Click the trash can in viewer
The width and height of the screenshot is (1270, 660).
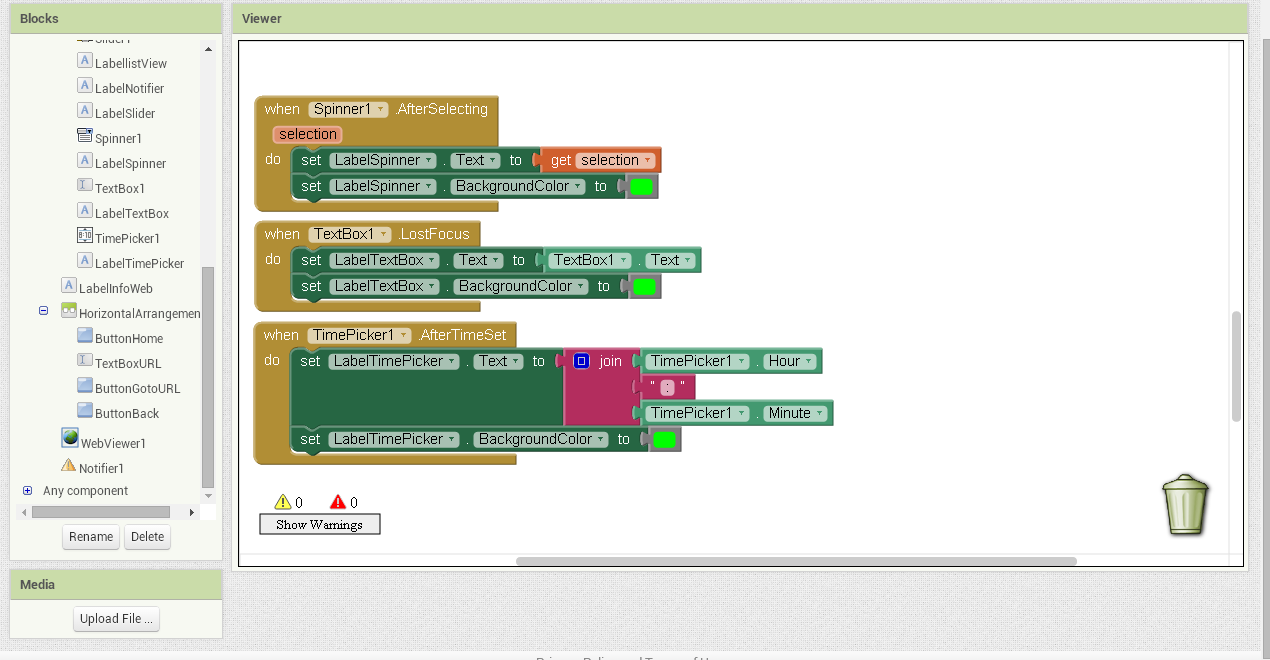pos(1186,505)
